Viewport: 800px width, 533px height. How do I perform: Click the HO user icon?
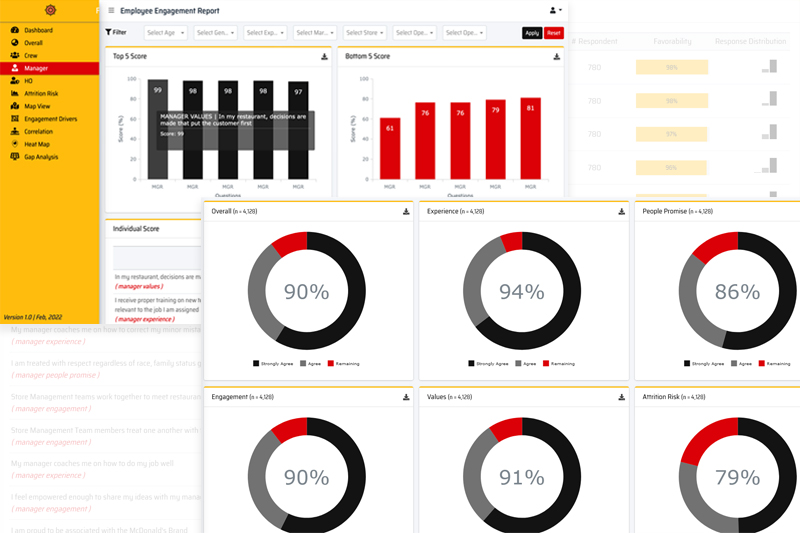15,81
